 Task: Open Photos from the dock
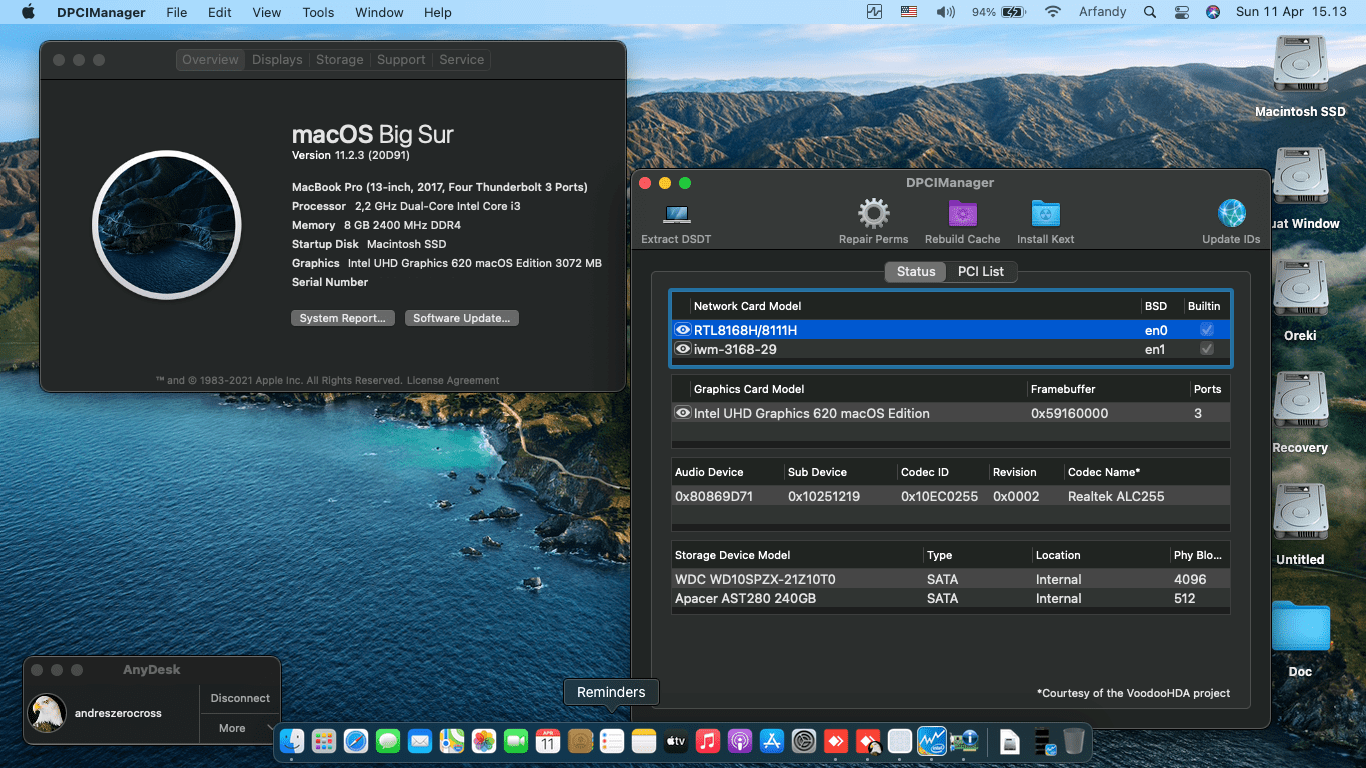pos(484,741)
